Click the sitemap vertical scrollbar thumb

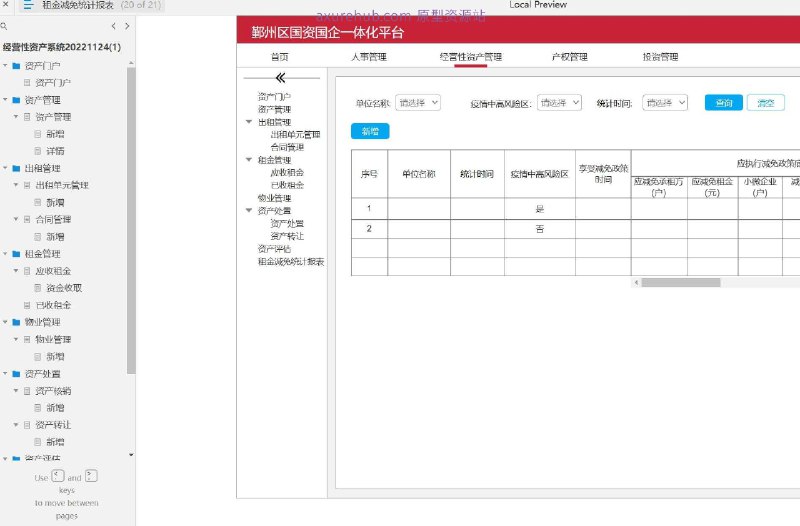click(131, 220)
